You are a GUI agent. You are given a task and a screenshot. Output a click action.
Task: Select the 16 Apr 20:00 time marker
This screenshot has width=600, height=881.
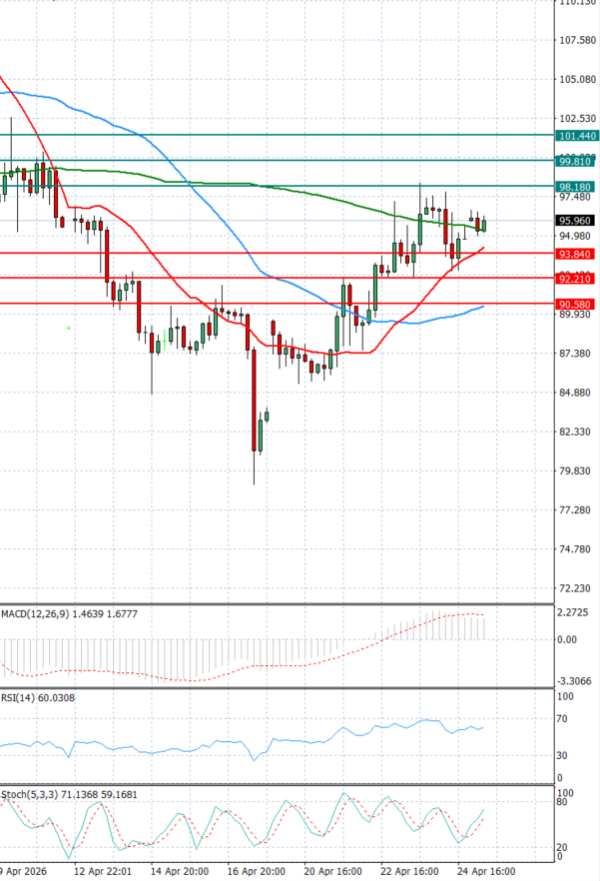256,870
